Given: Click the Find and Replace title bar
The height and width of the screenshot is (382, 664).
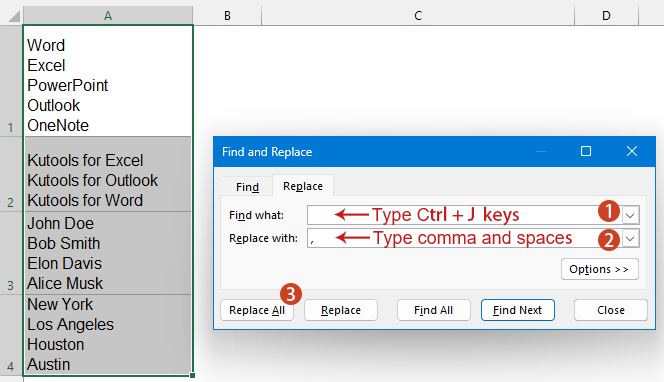Looking at the screenshot, I should [x=373, y=152].
